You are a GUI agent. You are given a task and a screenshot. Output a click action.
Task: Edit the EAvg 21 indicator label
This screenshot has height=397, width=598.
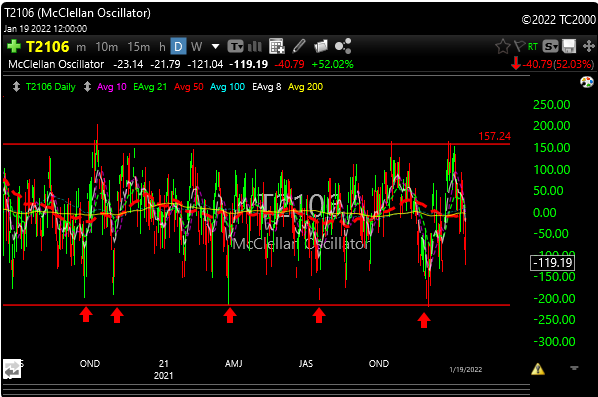(150, 87)
